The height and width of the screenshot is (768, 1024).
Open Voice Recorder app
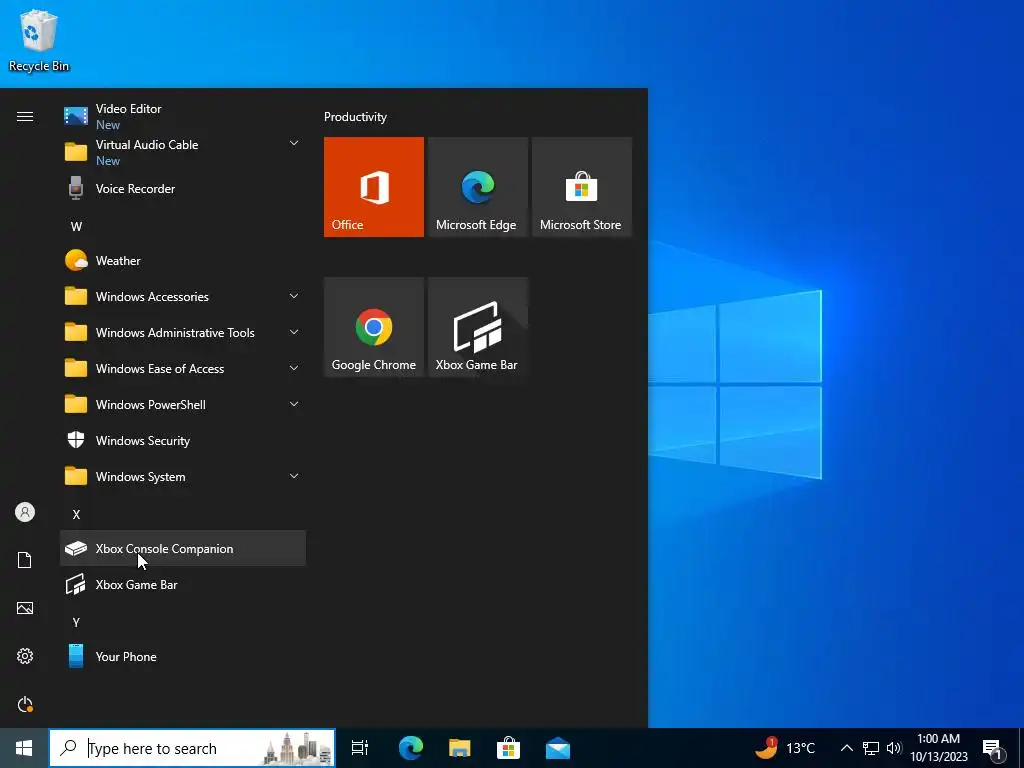tap(183, 189)
